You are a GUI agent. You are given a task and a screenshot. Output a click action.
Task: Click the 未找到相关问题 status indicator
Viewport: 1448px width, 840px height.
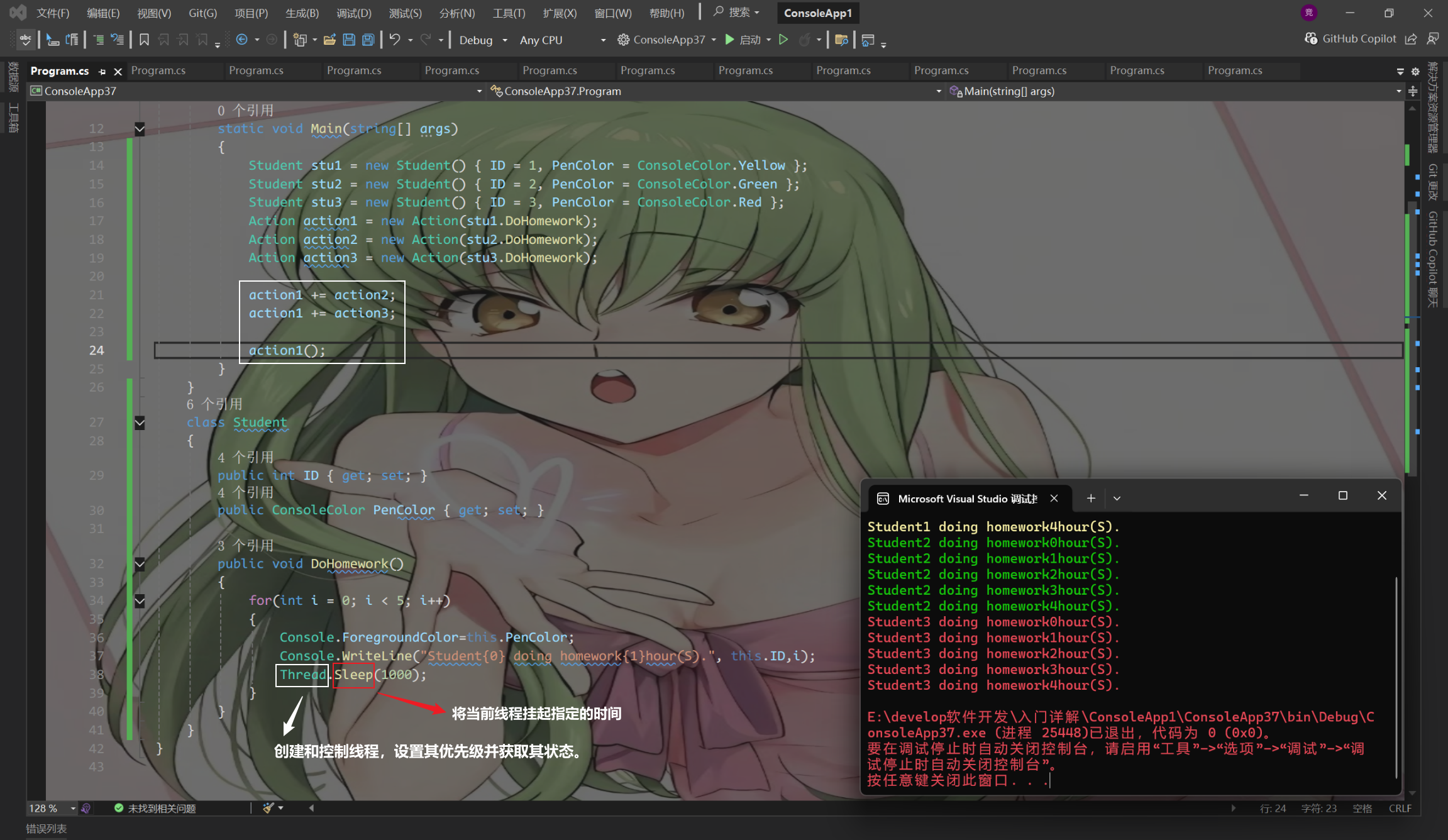point(155,808)
